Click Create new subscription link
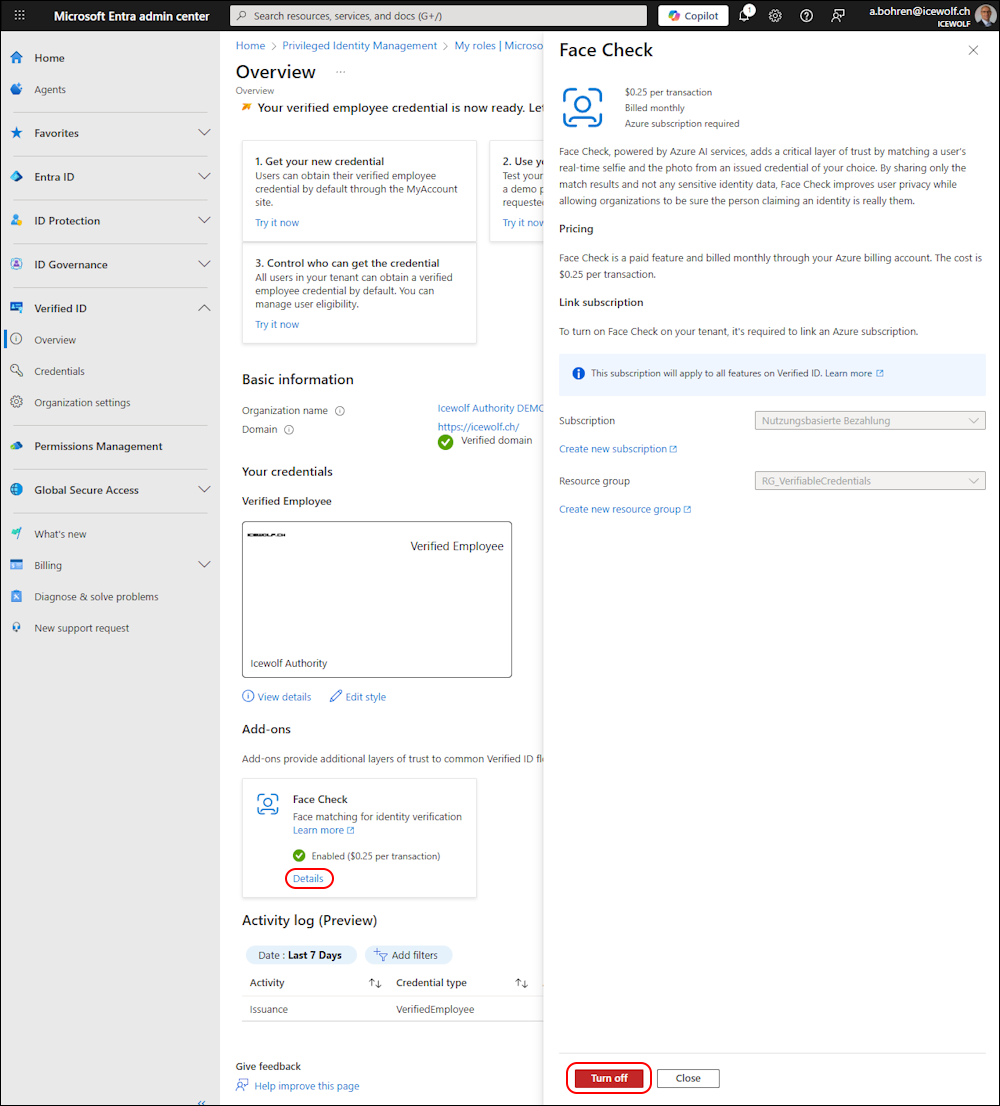The width and height of the screenshot is (1000, 1106). pyautogui.click(x=618, y=449)
